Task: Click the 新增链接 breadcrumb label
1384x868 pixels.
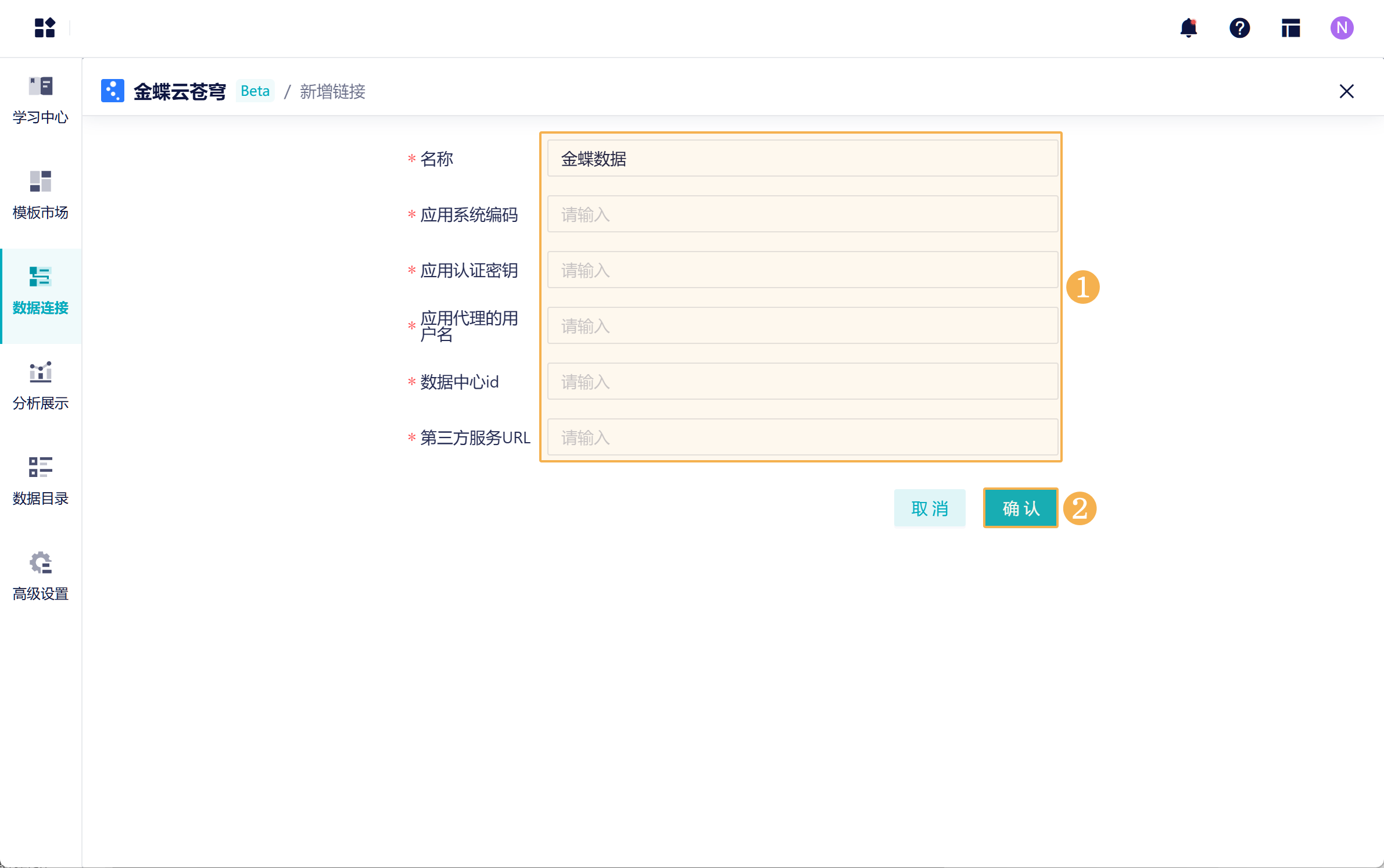Action: pyautogui.click(x=332, y=91)
